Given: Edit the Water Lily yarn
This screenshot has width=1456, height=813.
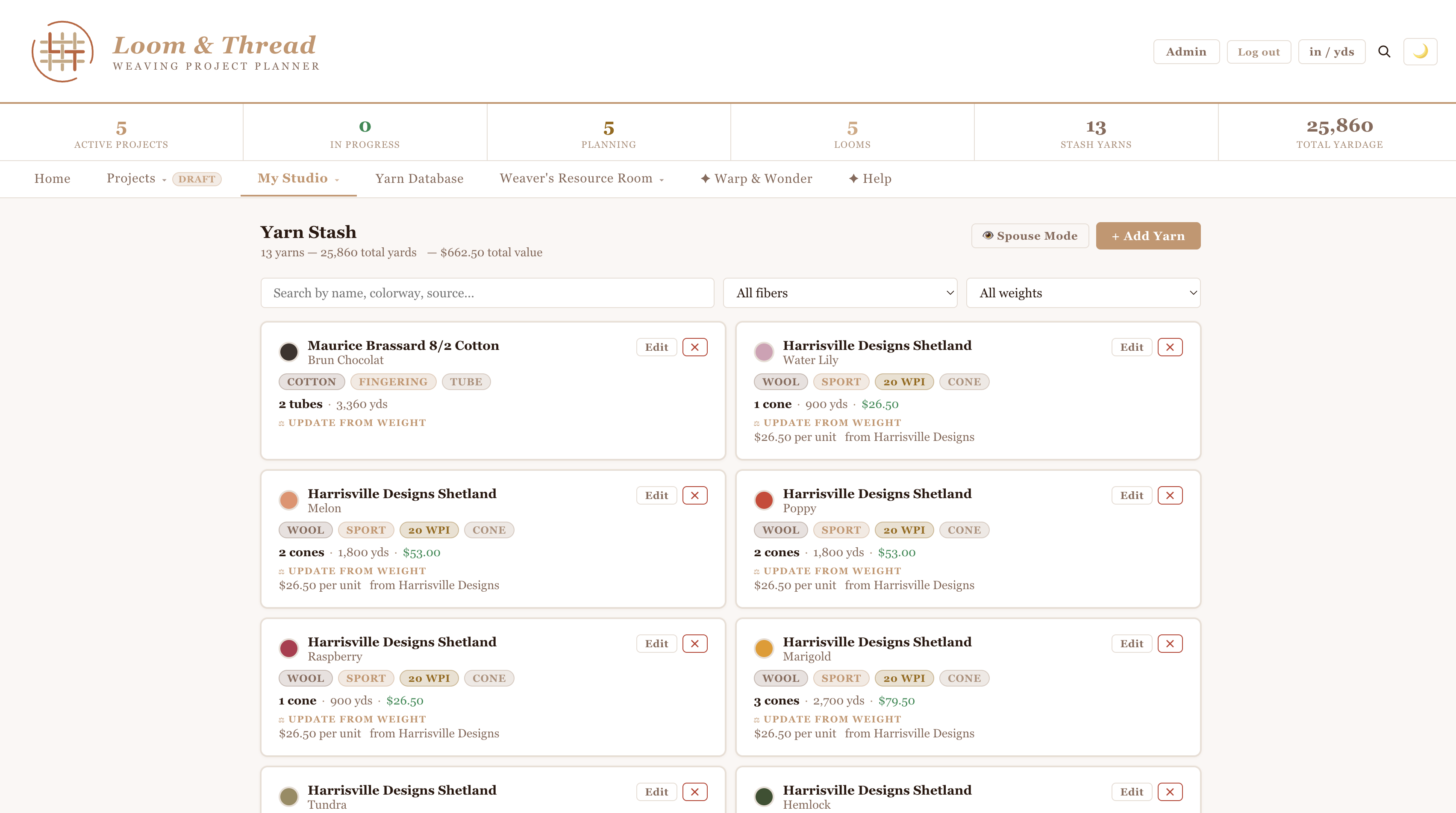Looking at the screenshot, I should (x=1132, y=347).
